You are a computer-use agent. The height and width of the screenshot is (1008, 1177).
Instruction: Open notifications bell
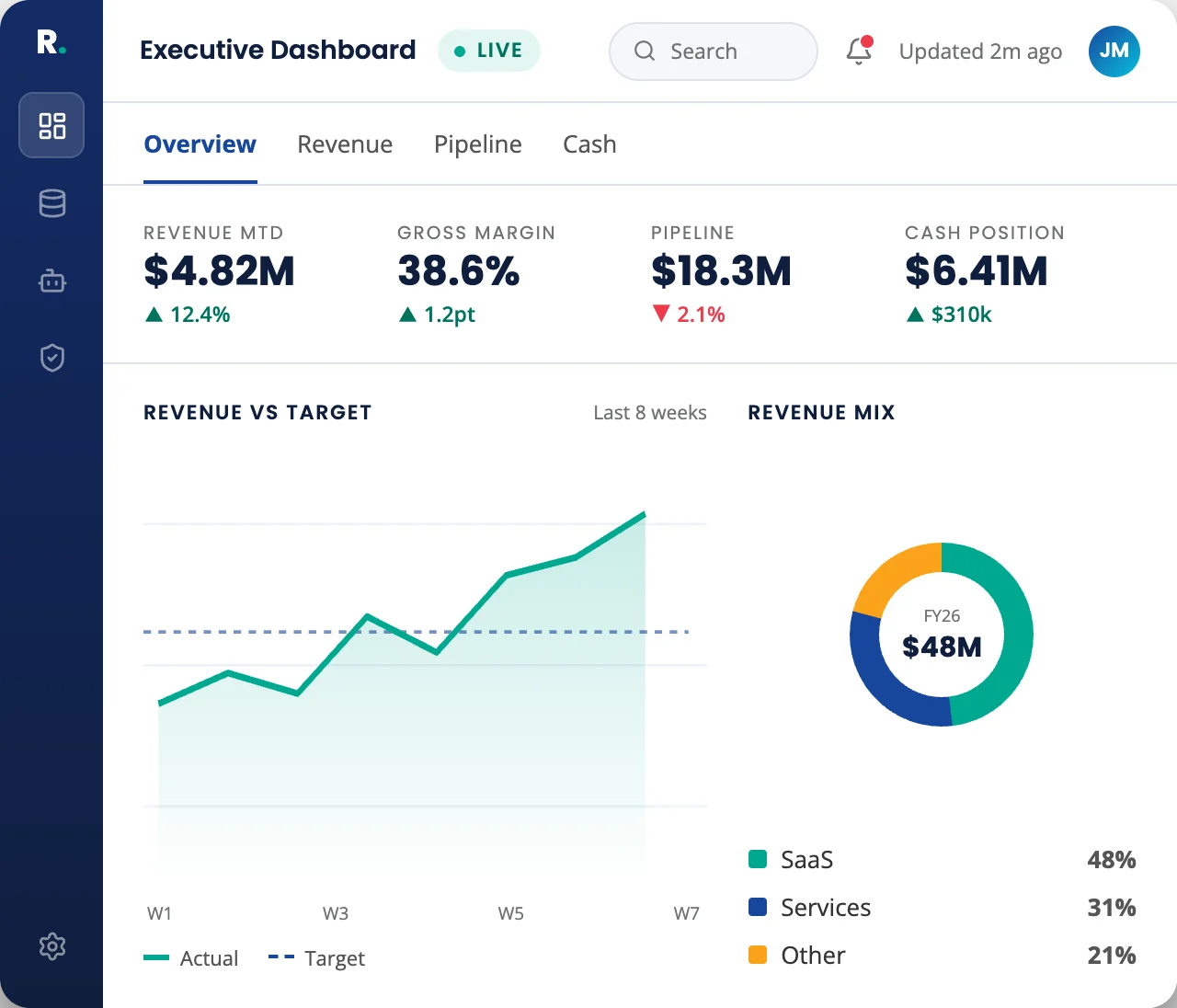point(859,51)
